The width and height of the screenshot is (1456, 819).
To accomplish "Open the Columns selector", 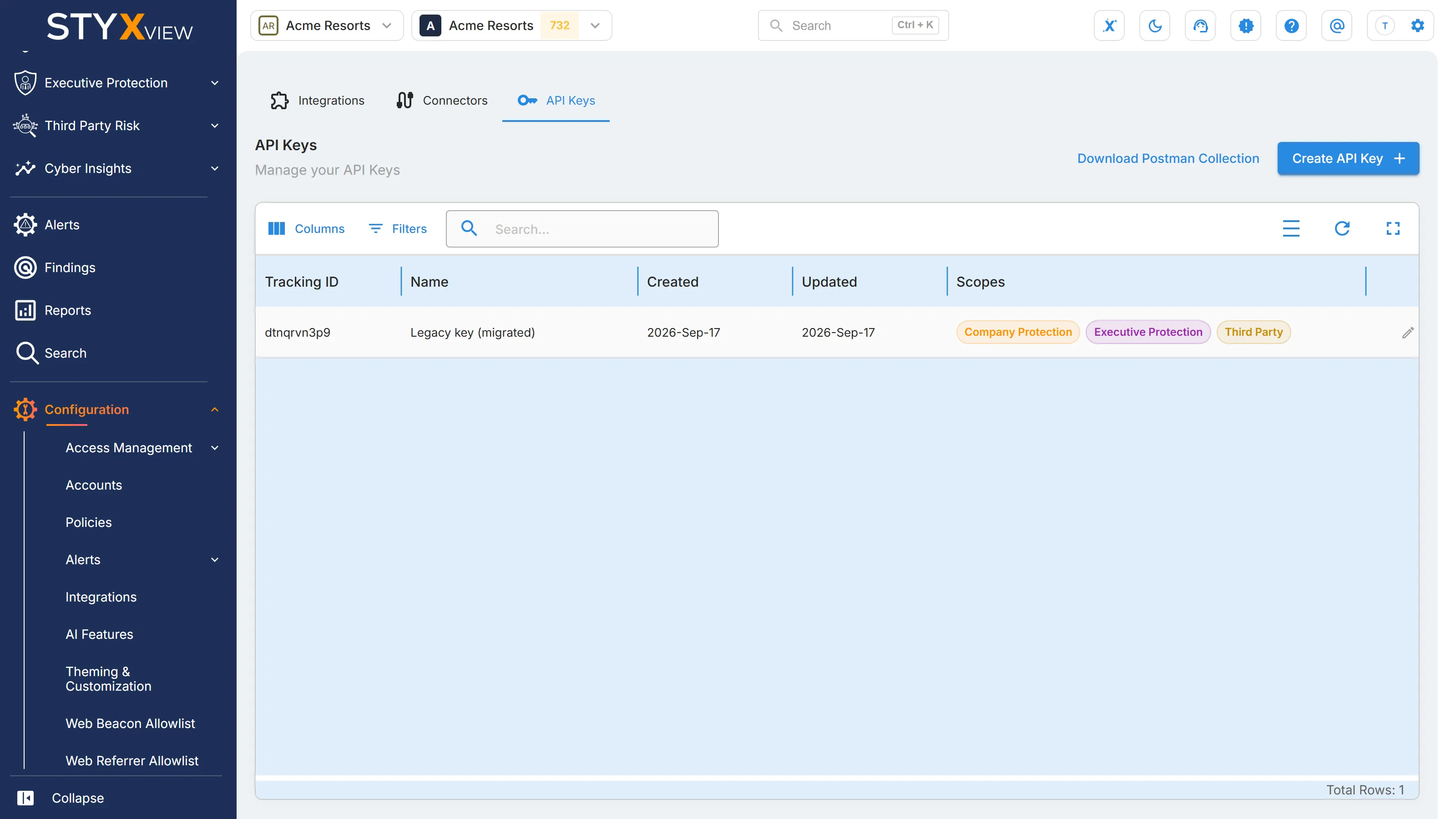I will pos(306,228).
